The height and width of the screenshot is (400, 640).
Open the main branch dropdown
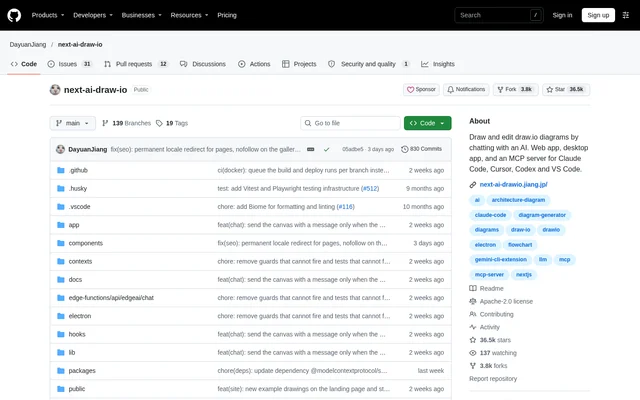pos(73,123)
